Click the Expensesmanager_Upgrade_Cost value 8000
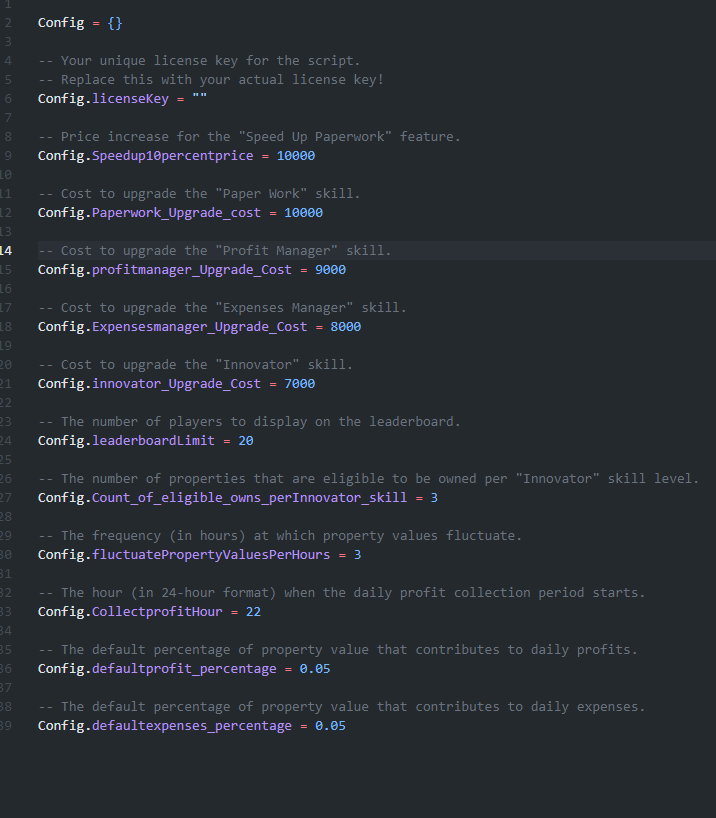 pyautogui.click(x=345, y=326)
